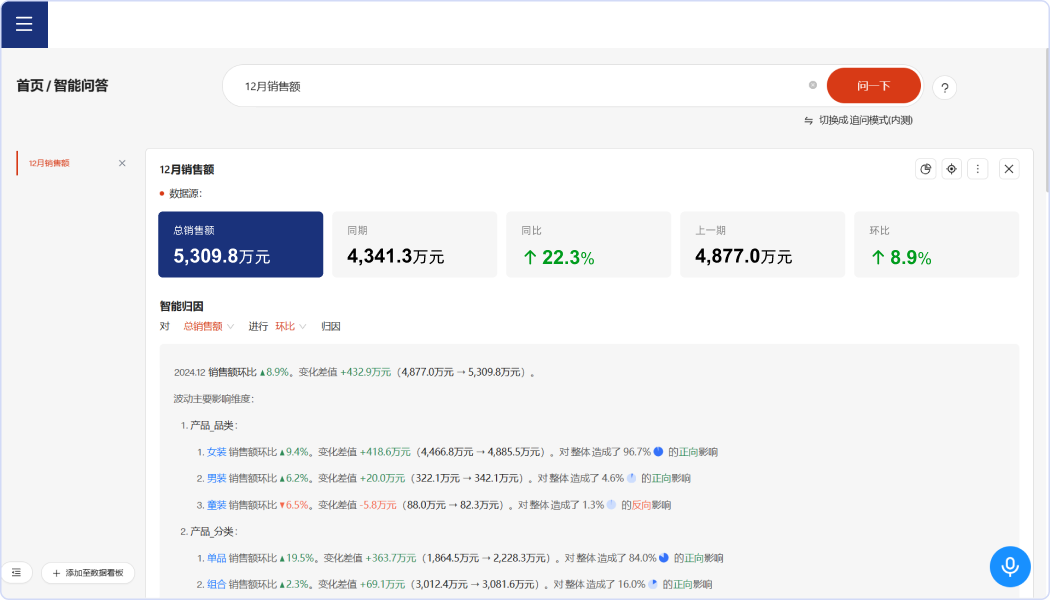Collapse the sidebar list panel
The image size is (1050, 600).
(17, 572)
